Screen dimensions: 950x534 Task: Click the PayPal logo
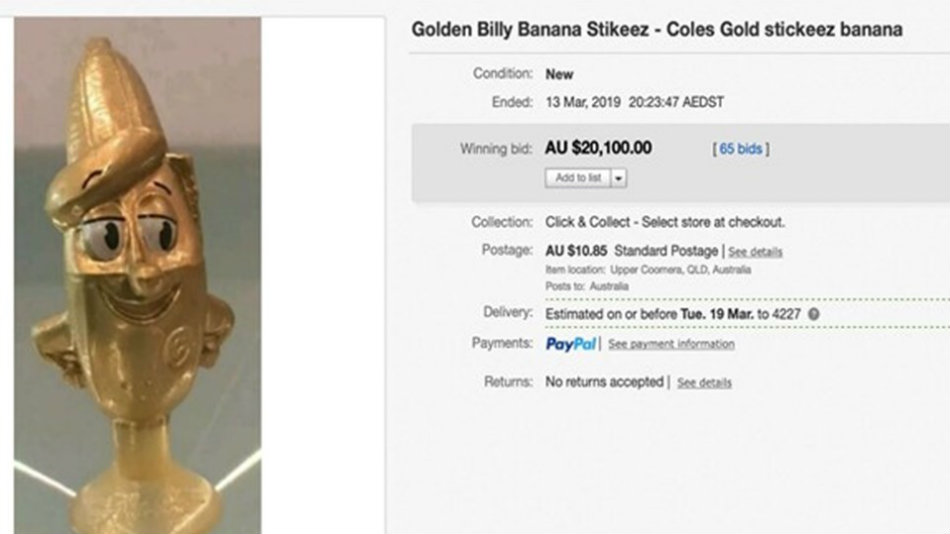pos(571,344)
